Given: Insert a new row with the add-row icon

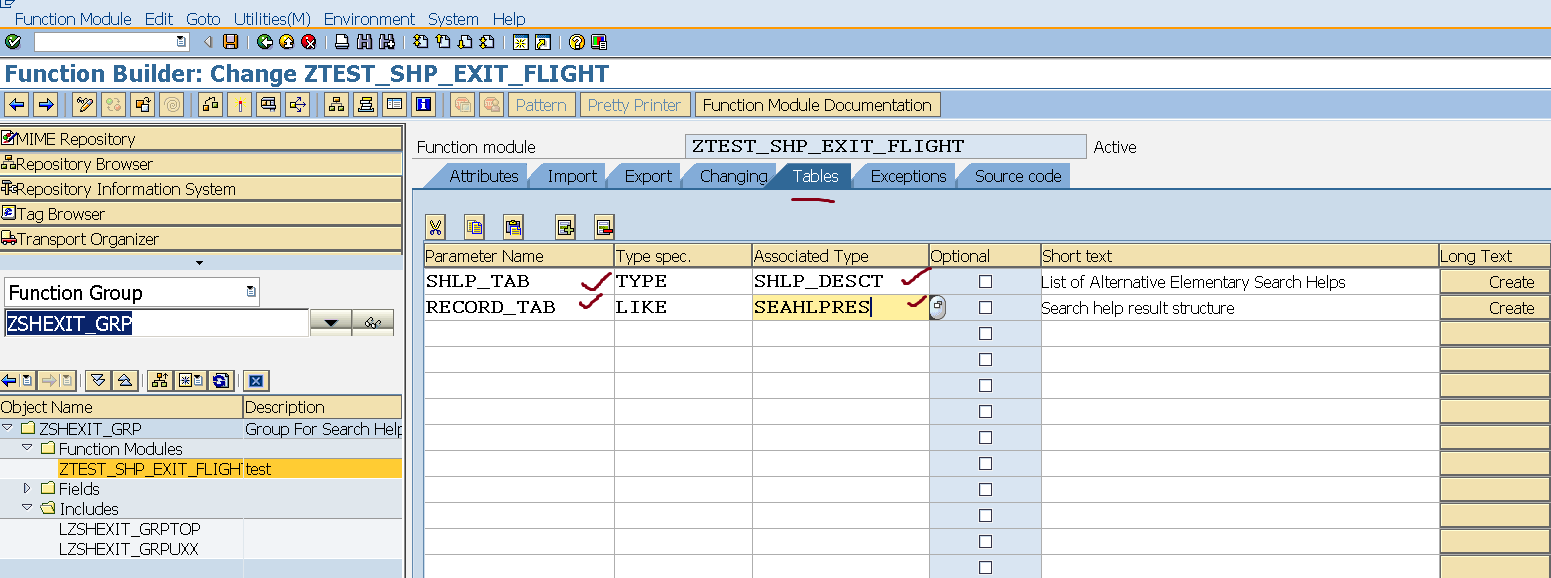Looking at the screenshot, I should [x=565, y=227].
